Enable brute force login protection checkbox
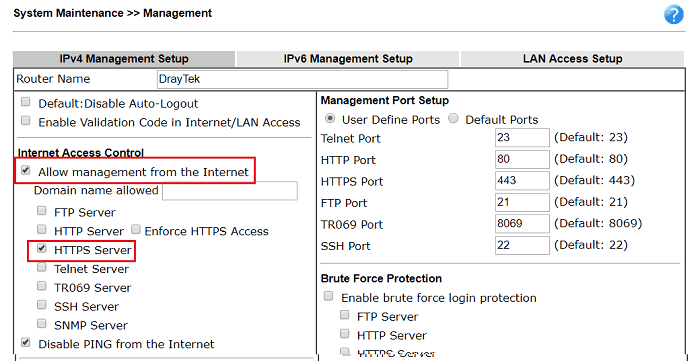 tap(329, 296)
